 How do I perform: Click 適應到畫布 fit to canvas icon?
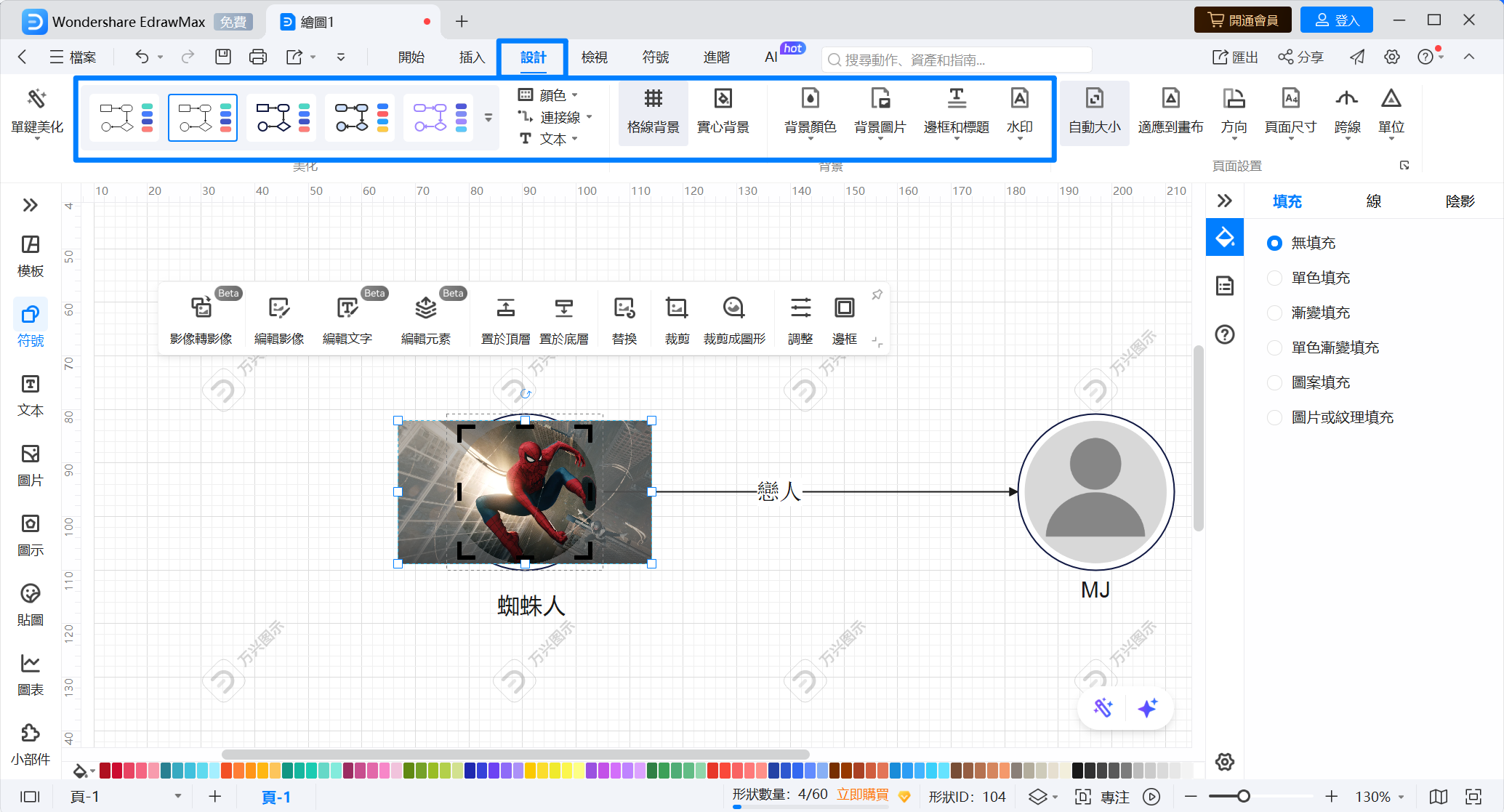click(1170, 112)
